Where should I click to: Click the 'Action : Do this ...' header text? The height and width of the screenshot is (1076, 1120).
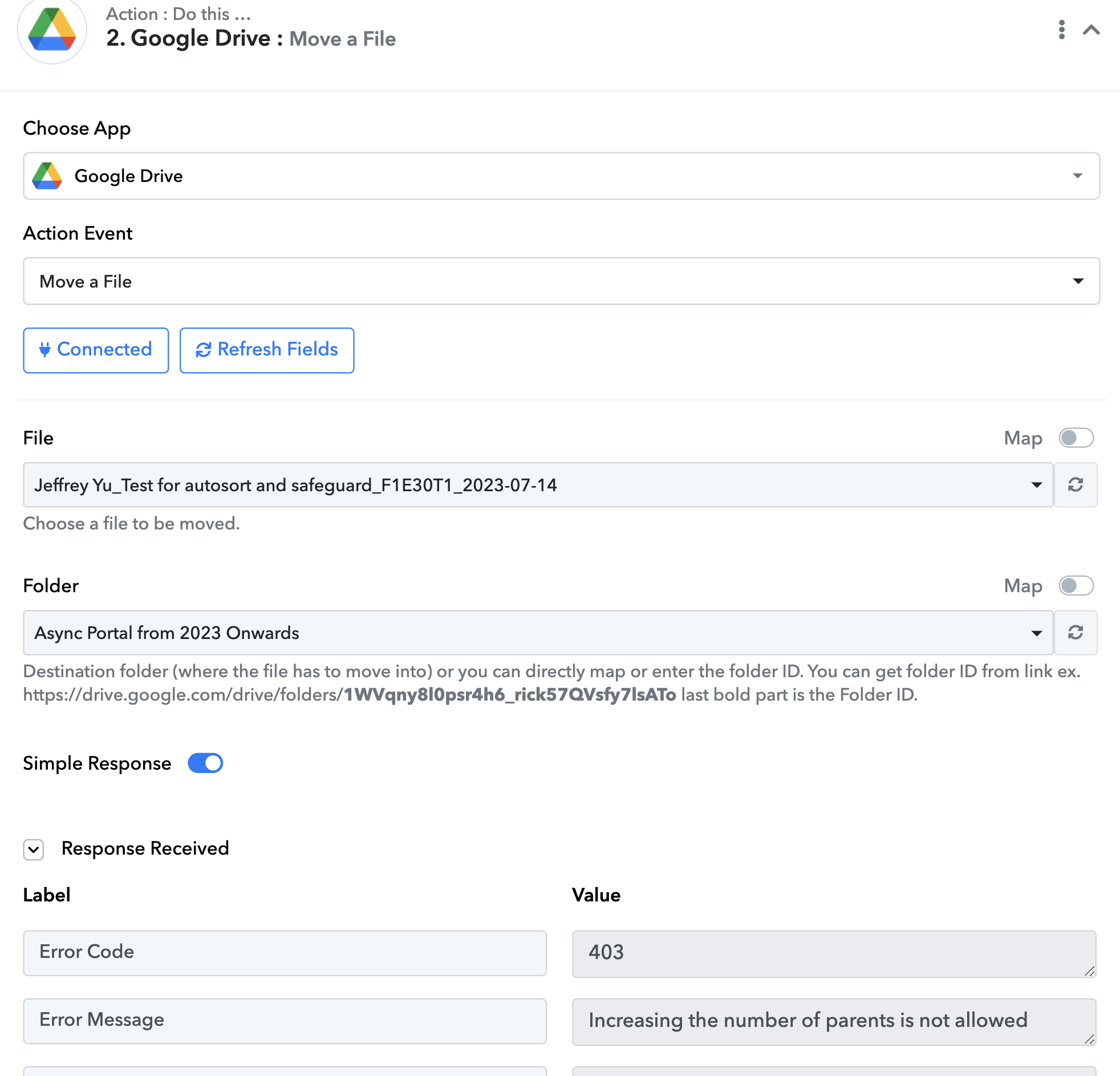[x=178, y=14]
